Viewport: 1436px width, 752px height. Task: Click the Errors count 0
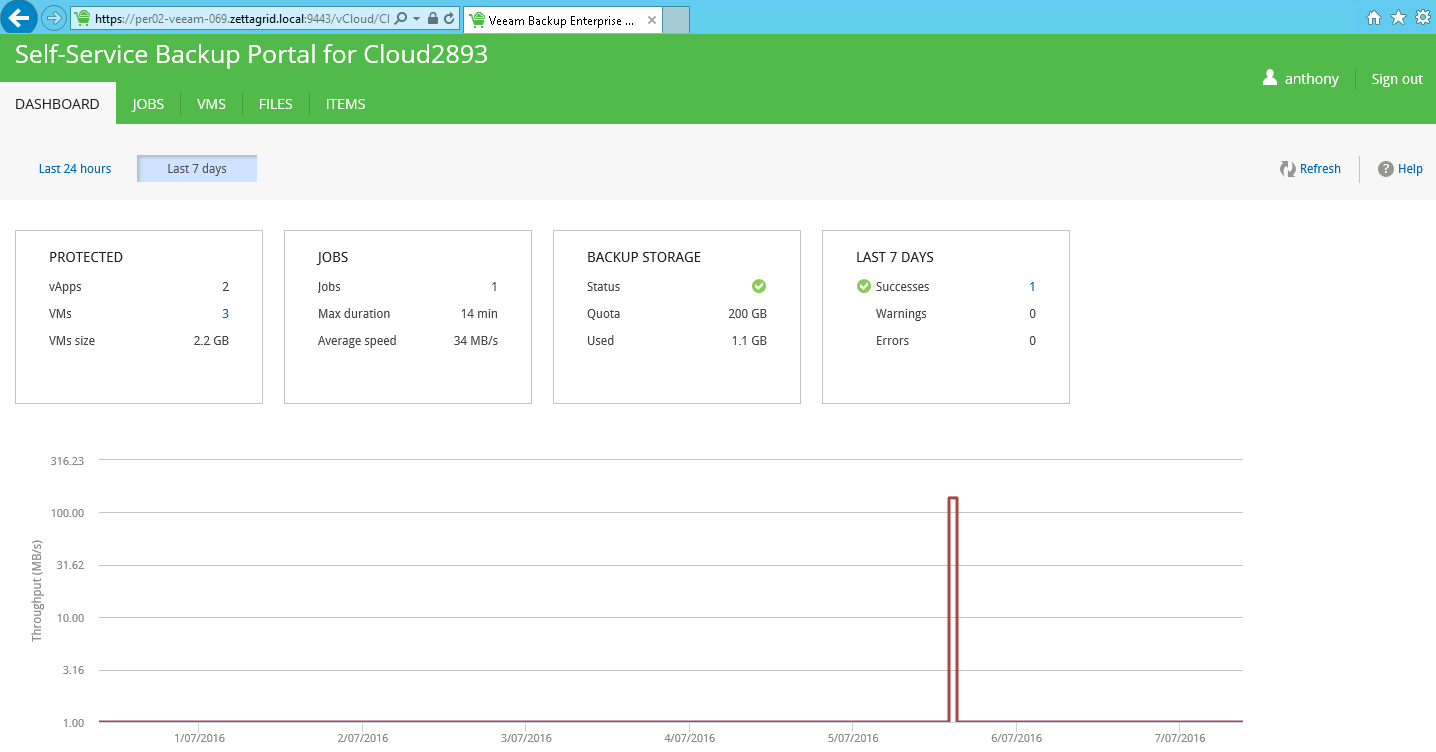click(x=1033, y=340)
